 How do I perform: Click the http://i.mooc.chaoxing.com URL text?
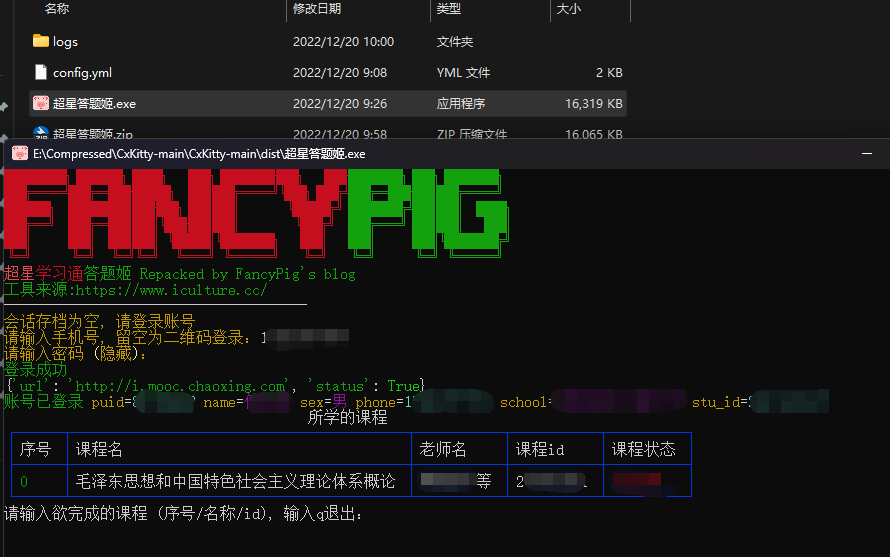tap(181, 387)
